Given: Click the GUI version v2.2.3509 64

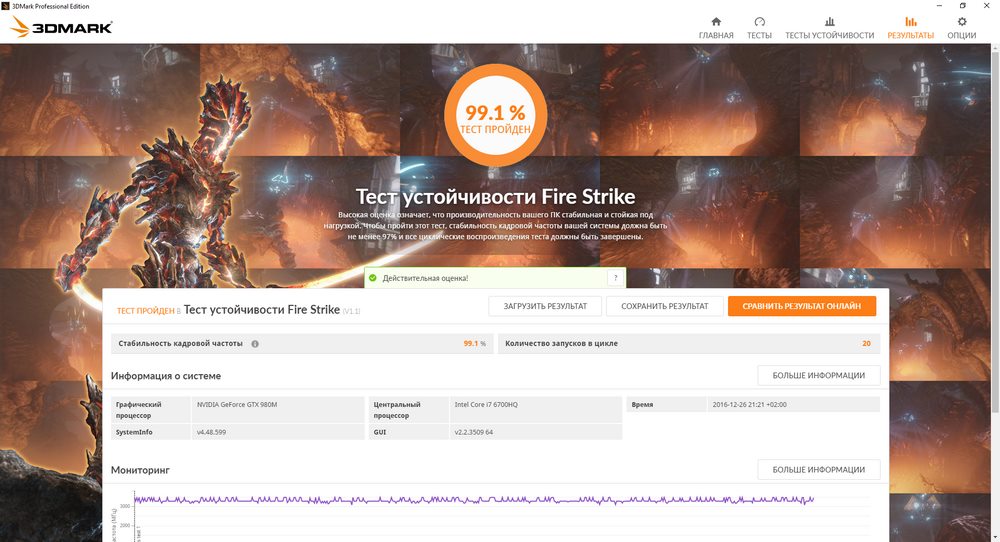Looking at the screenshot, I should 473,432.
